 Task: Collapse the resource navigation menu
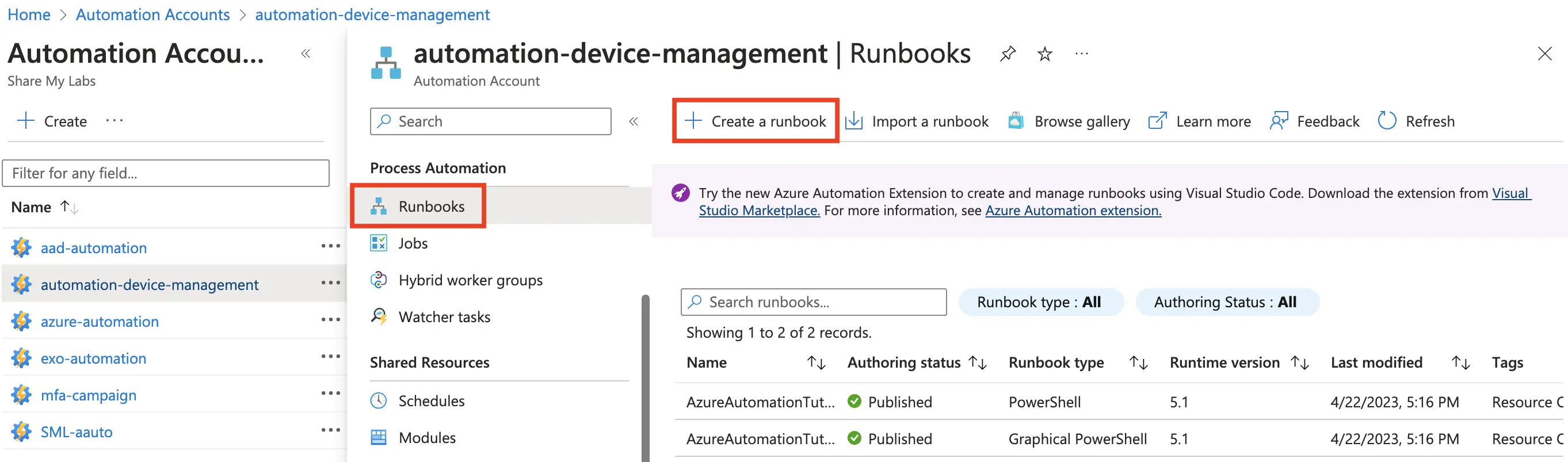(x=633, y=121)
